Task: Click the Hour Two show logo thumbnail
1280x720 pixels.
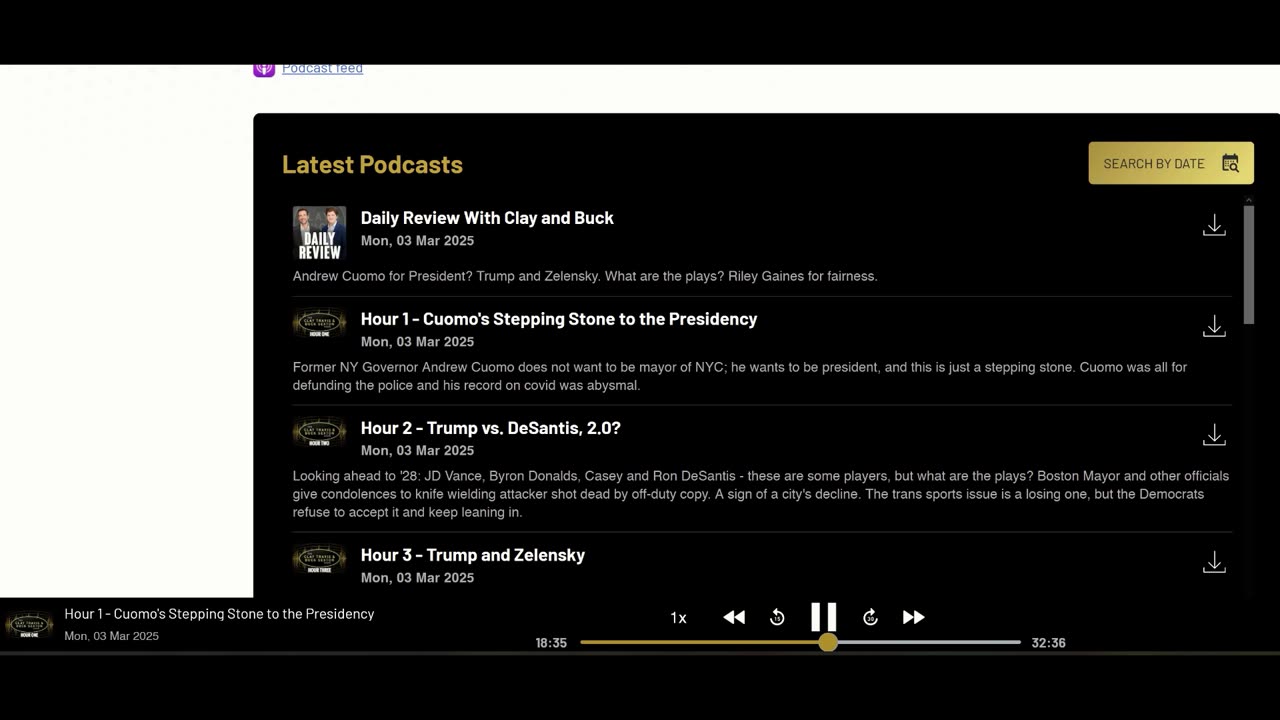Action: [319, 433]
